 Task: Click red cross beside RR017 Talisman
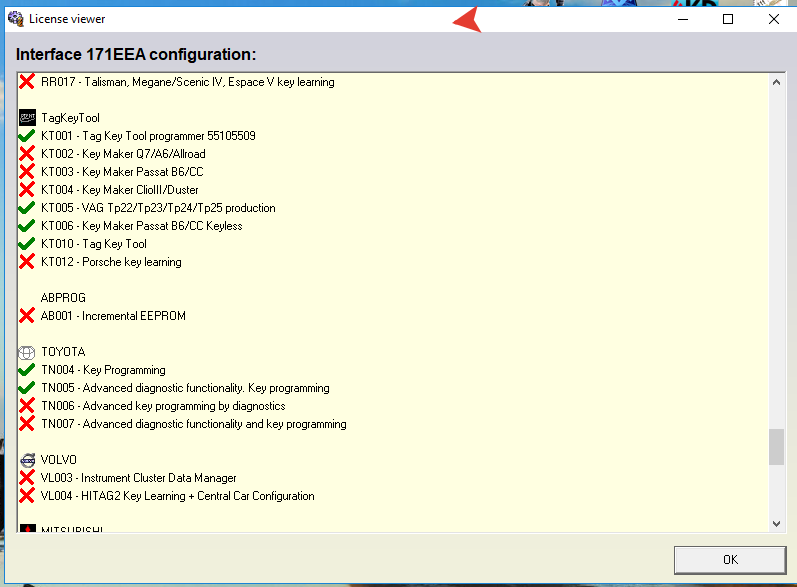pos(27,81)
